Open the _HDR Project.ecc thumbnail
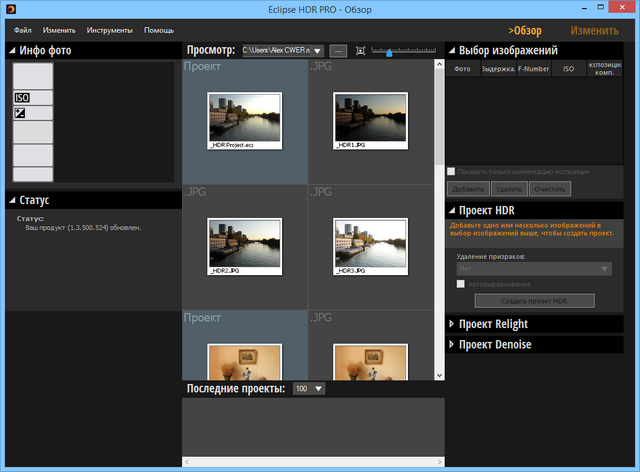 [244, 121]
